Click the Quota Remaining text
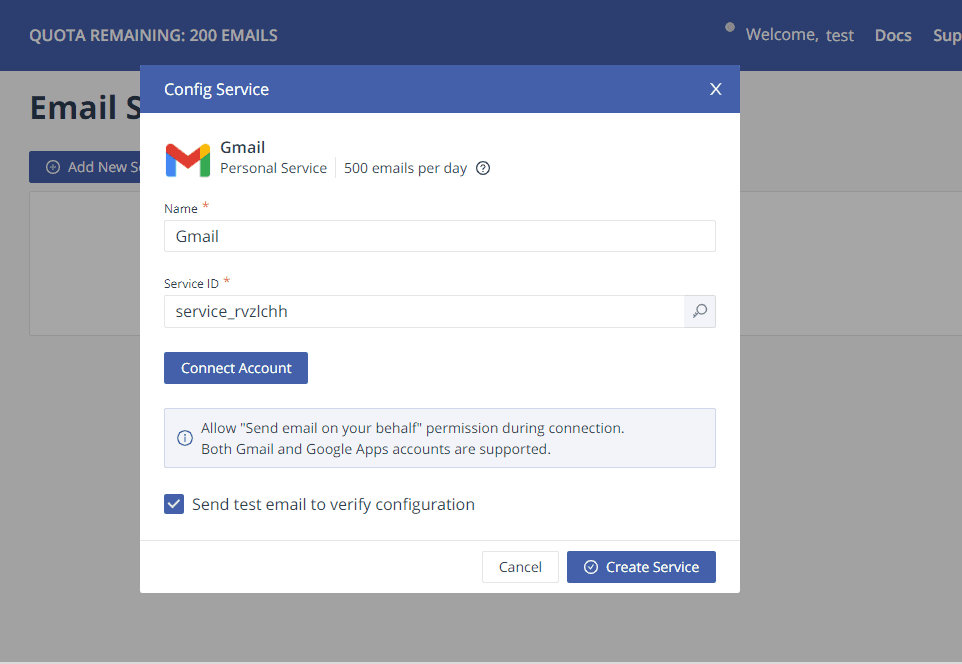The height and width of the screenshot is (664, 962). (x=153, y=35)
